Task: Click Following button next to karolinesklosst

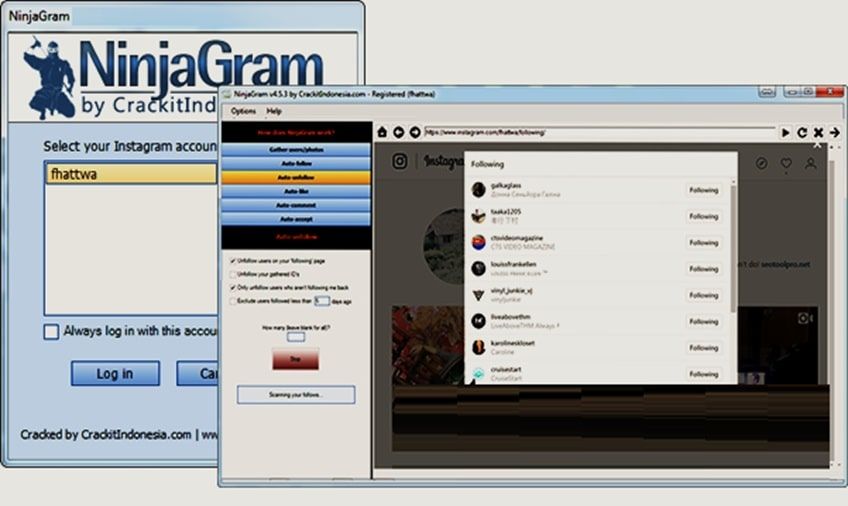Action: [704, 348]
